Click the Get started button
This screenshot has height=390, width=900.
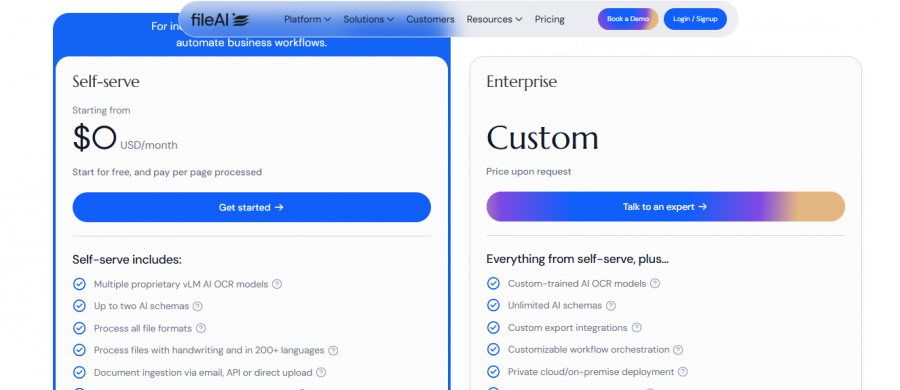tap(251, 207)
